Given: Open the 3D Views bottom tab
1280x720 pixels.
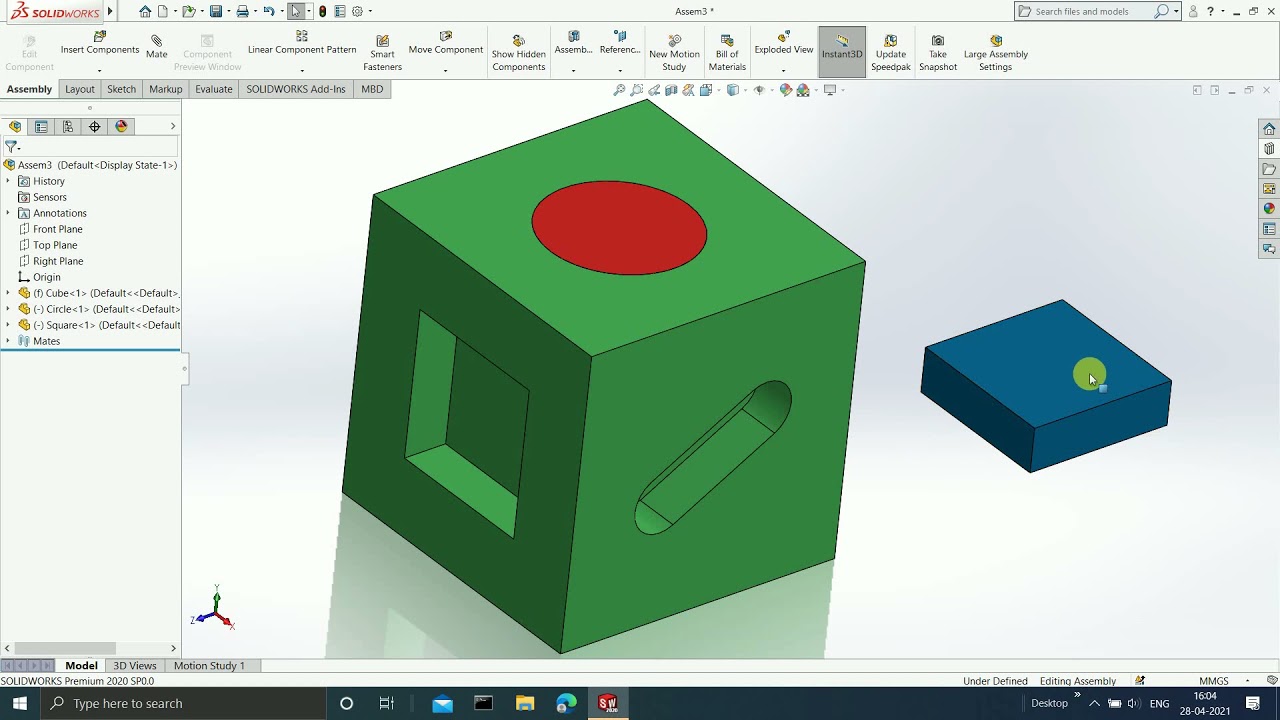Looking at the screenshot, I should click(135, 665).
